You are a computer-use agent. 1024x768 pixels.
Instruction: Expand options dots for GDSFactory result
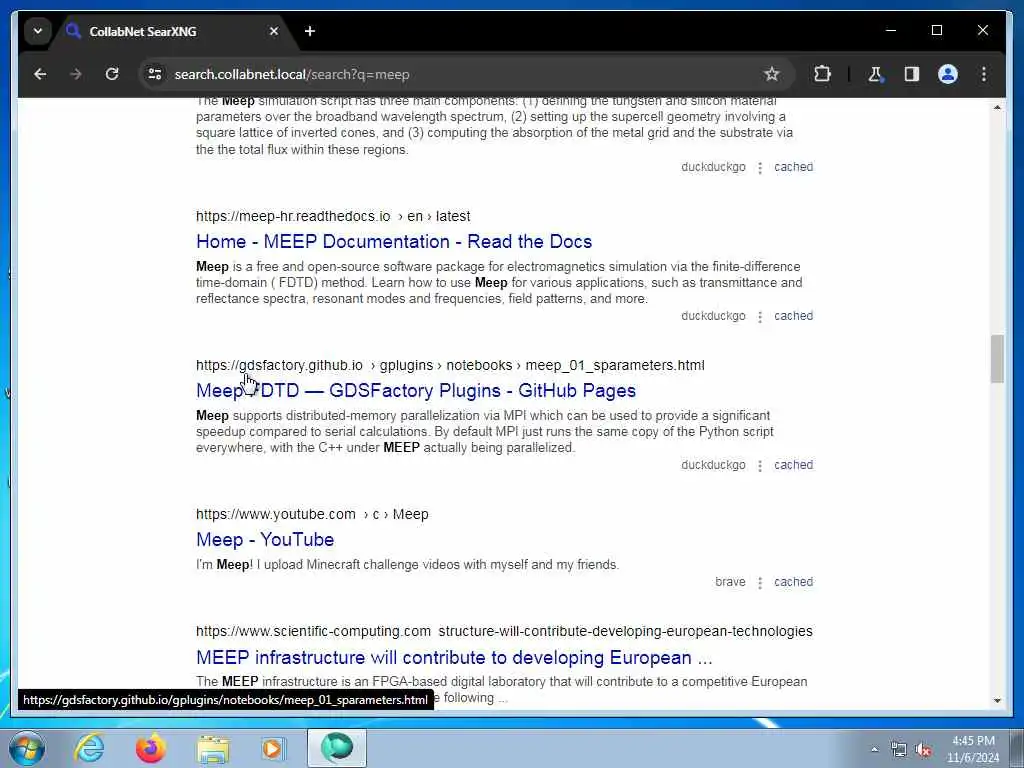point(760,466)
